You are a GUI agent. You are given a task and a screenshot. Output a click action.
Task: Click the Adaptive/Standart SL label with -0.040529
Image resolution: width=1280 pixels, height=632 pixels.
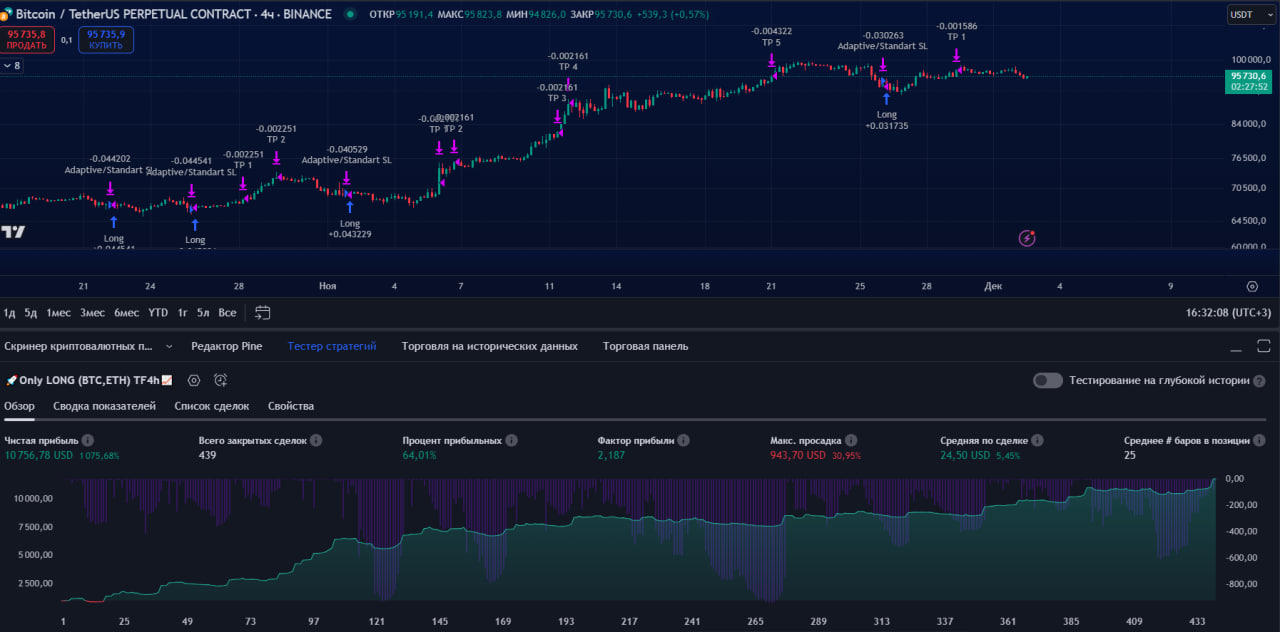tap(347, 154)
